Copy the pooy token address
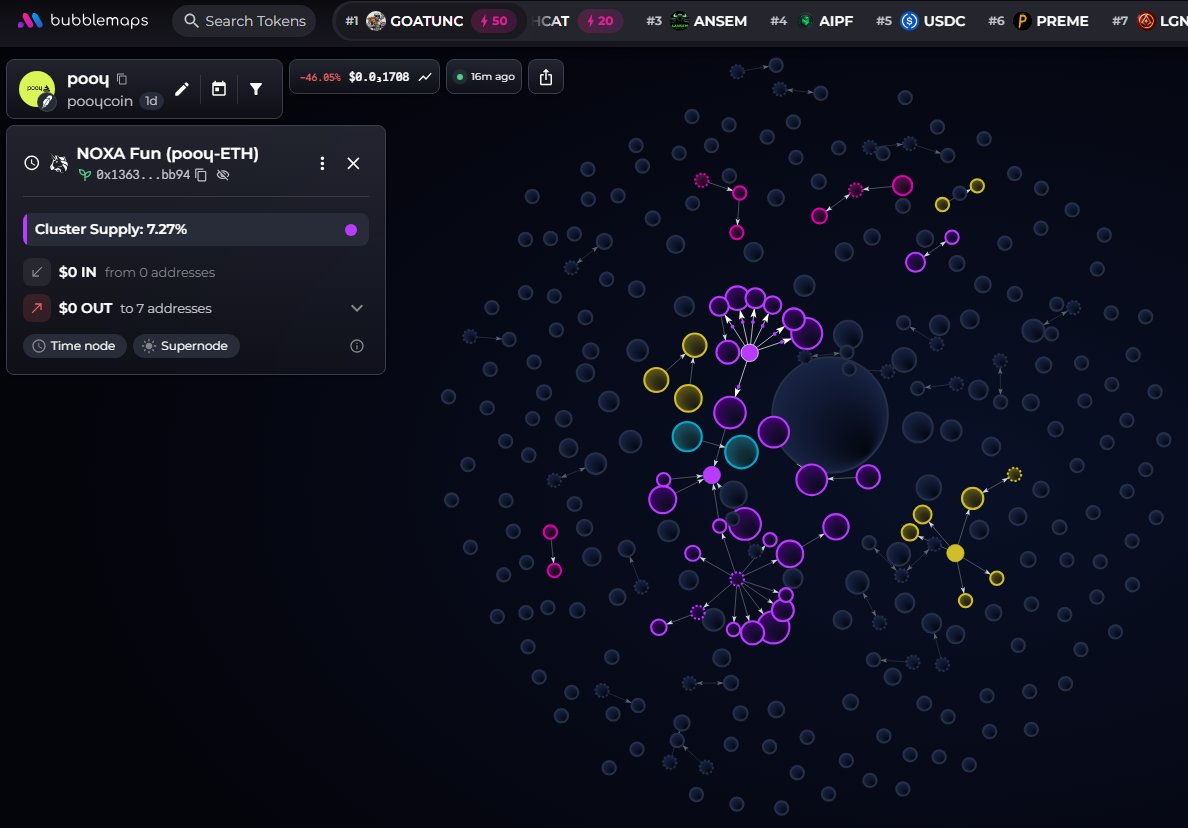 [122, 79]
